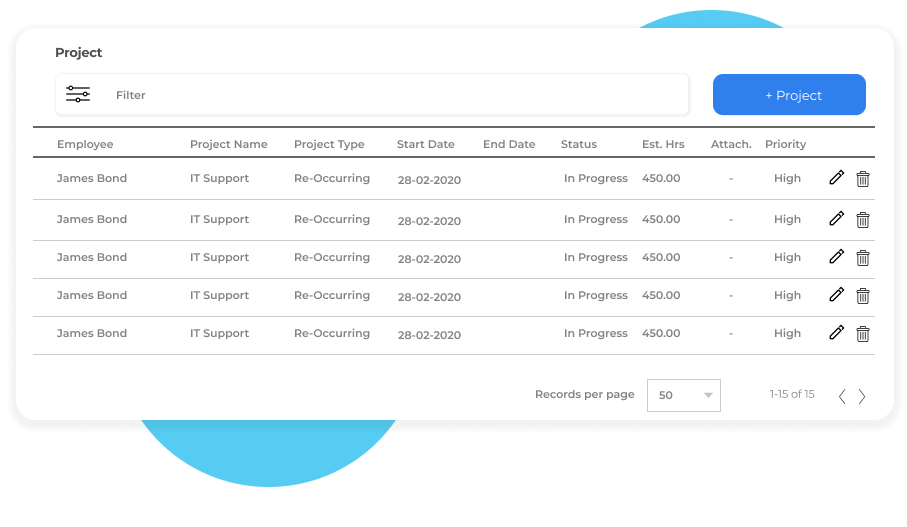Screen dimensions: 907x527
Task: Sort by the Start Date column header
Action: [426, 144]
